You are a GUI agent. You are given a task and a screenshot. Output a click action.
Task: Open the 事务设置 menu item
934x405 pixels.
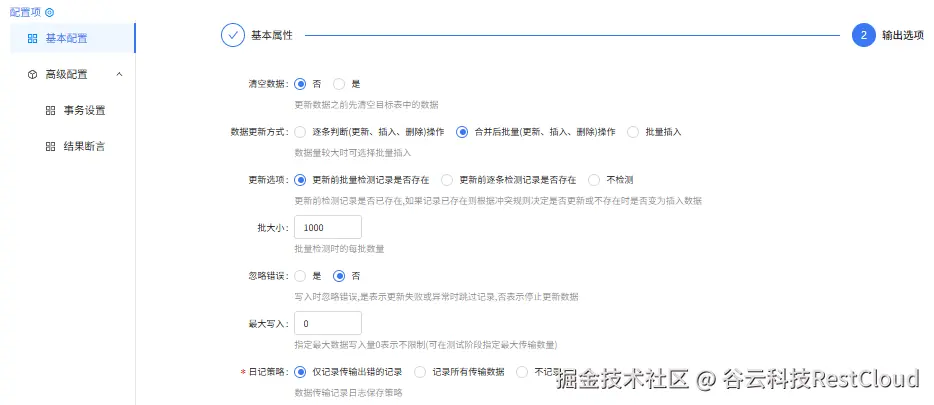[73, 111]
